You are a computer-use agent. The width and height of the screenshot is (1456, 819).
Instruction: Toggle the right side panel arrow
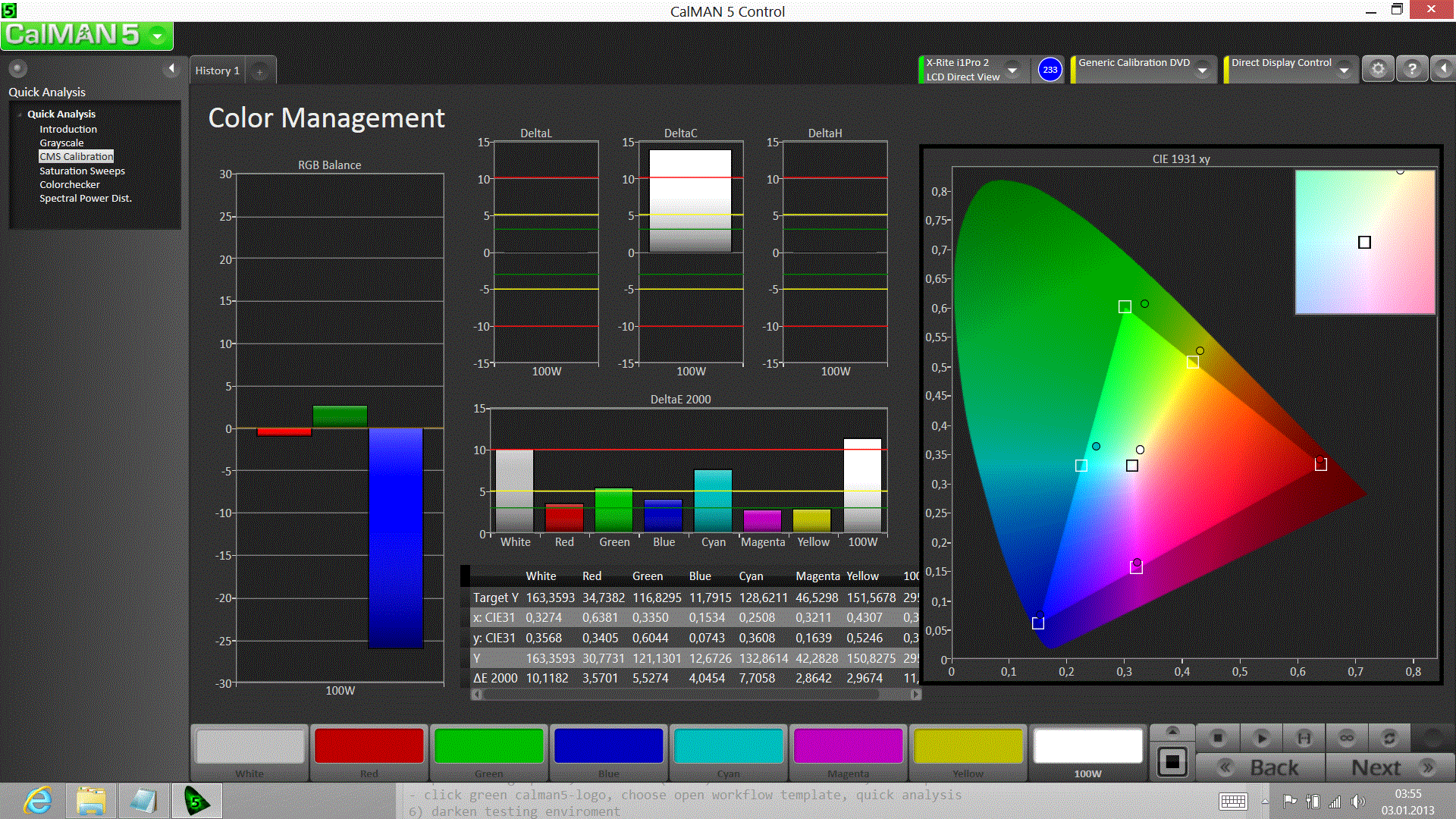point(1443,70)
